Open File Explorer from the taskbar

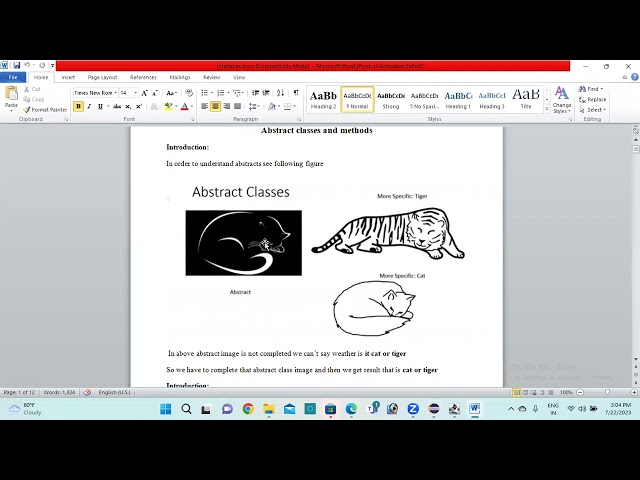tap(269, 409)
